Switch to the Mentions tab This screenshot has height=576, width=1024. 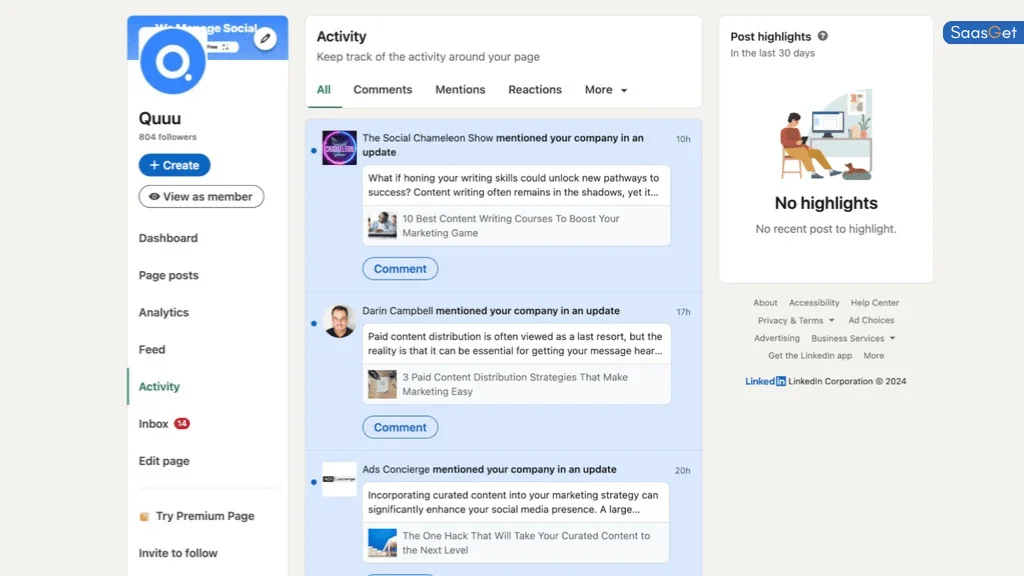click(460, 89)
